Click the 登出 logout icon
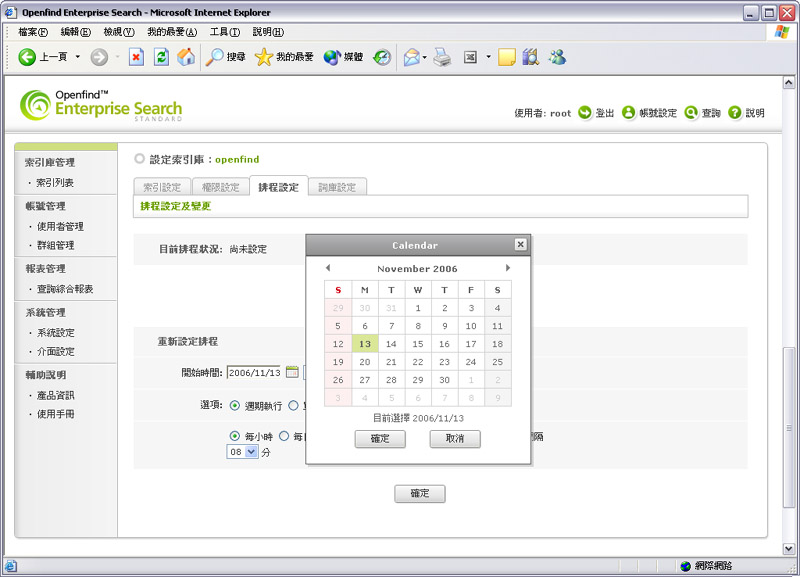This screenshot has height=577, width=800. 585,112
